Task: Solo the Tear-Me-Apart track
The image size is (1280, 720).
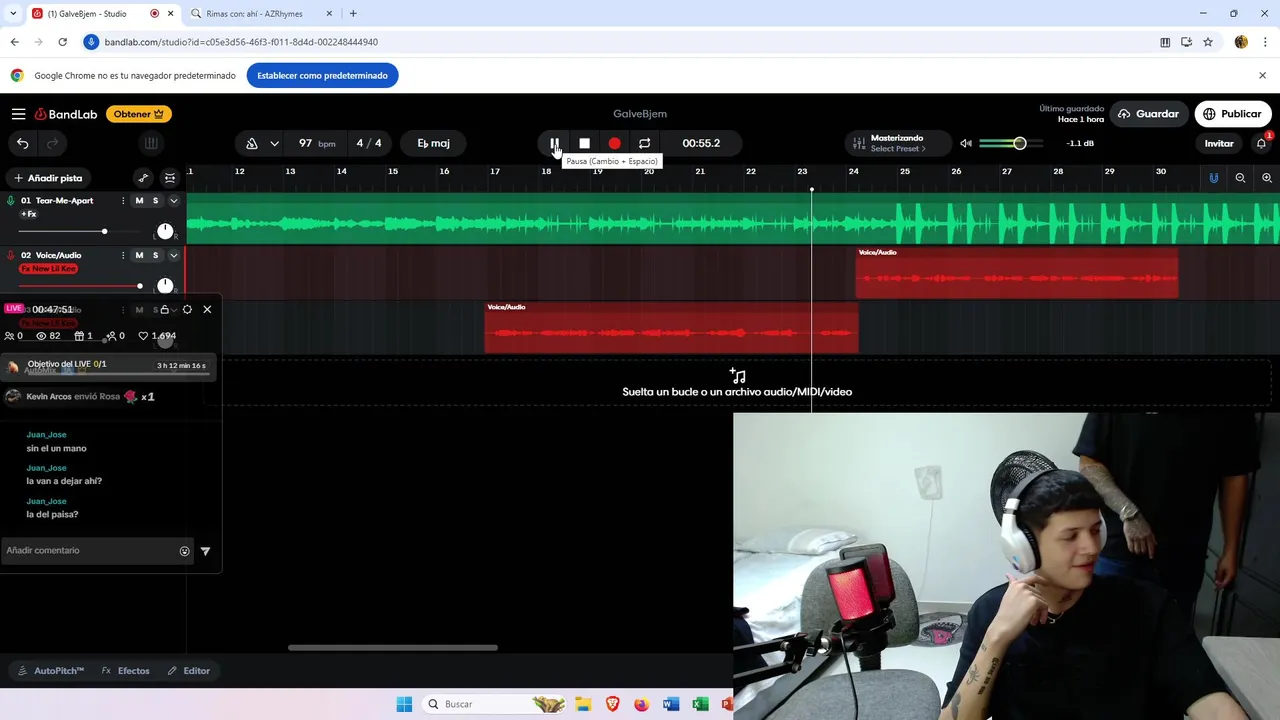Action: [x=155, y=201]
